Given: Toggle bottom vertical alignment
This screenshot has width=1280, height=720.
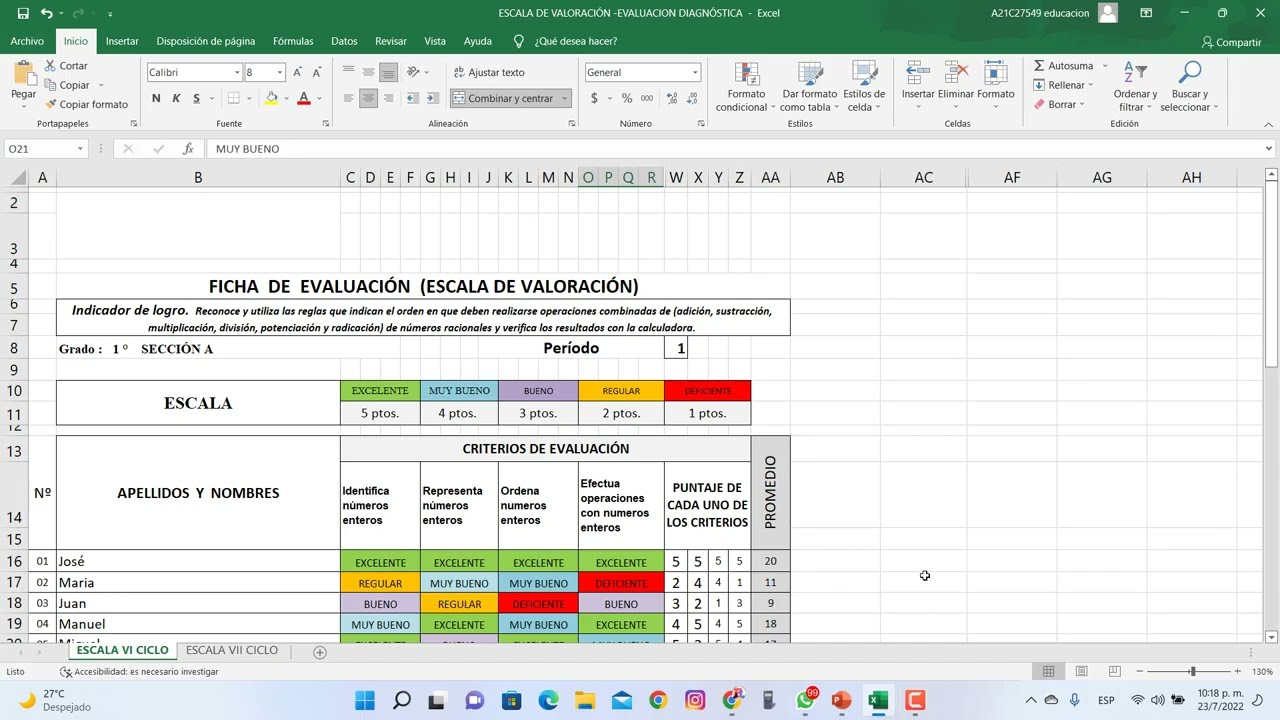Looking at the screenshot, I should tap(388, 72).
